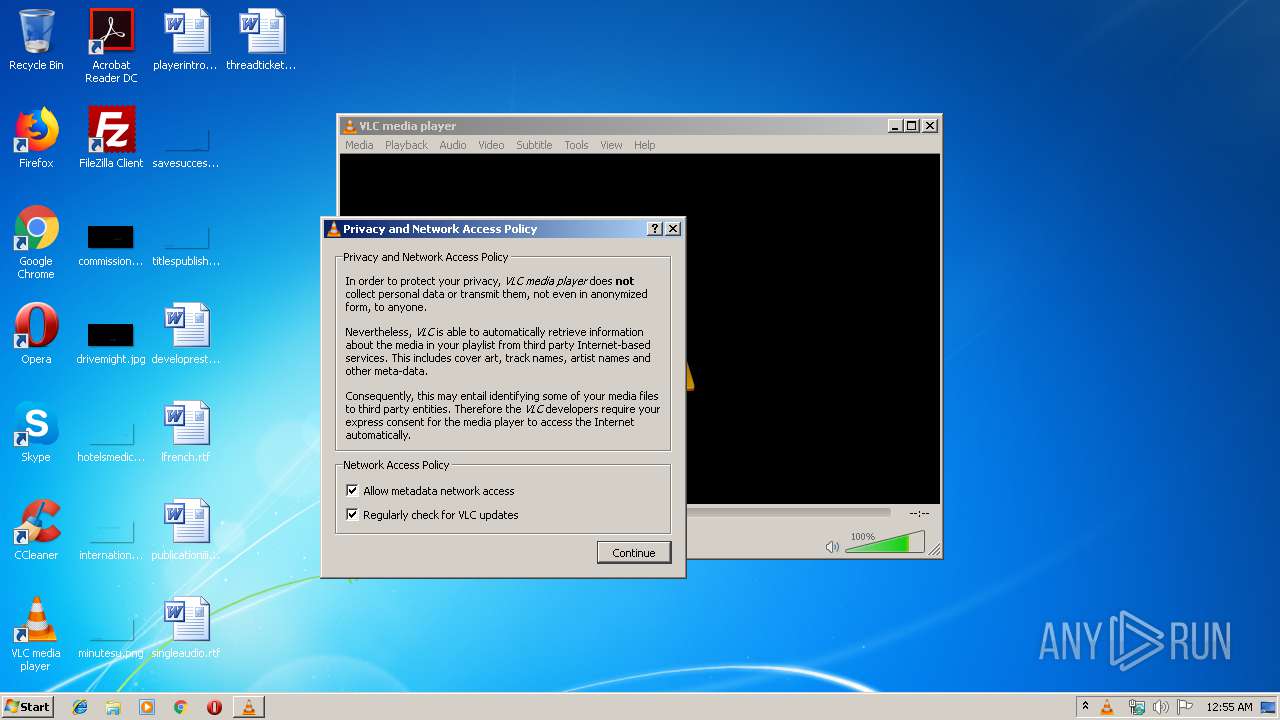Click the VLC taskbar button
Image resolution: width=1280 pixels, height=720 pixels.
(249, 707)
